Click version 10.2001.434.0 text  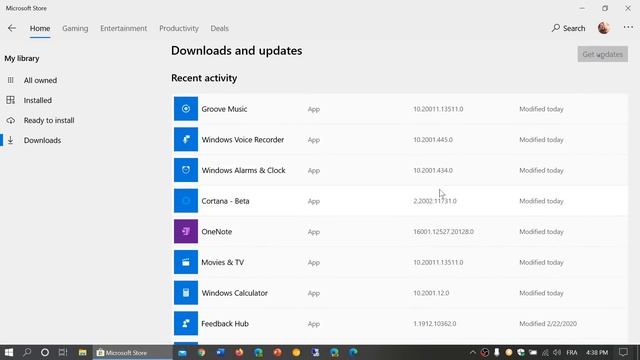pyautogui.click(x=433, y=170)
